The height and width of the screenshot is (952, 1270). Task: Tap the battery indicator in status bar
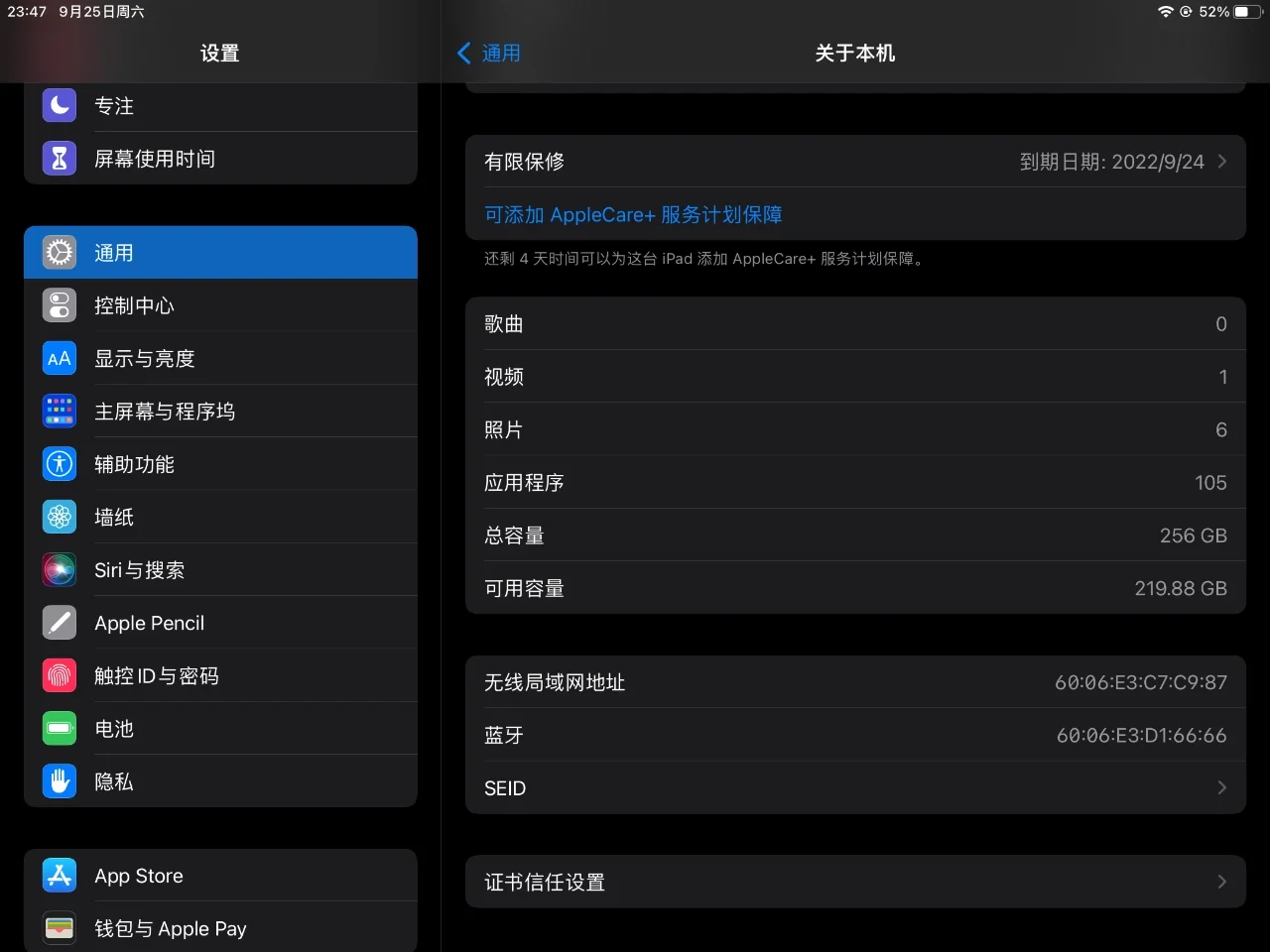point(1247,12)
